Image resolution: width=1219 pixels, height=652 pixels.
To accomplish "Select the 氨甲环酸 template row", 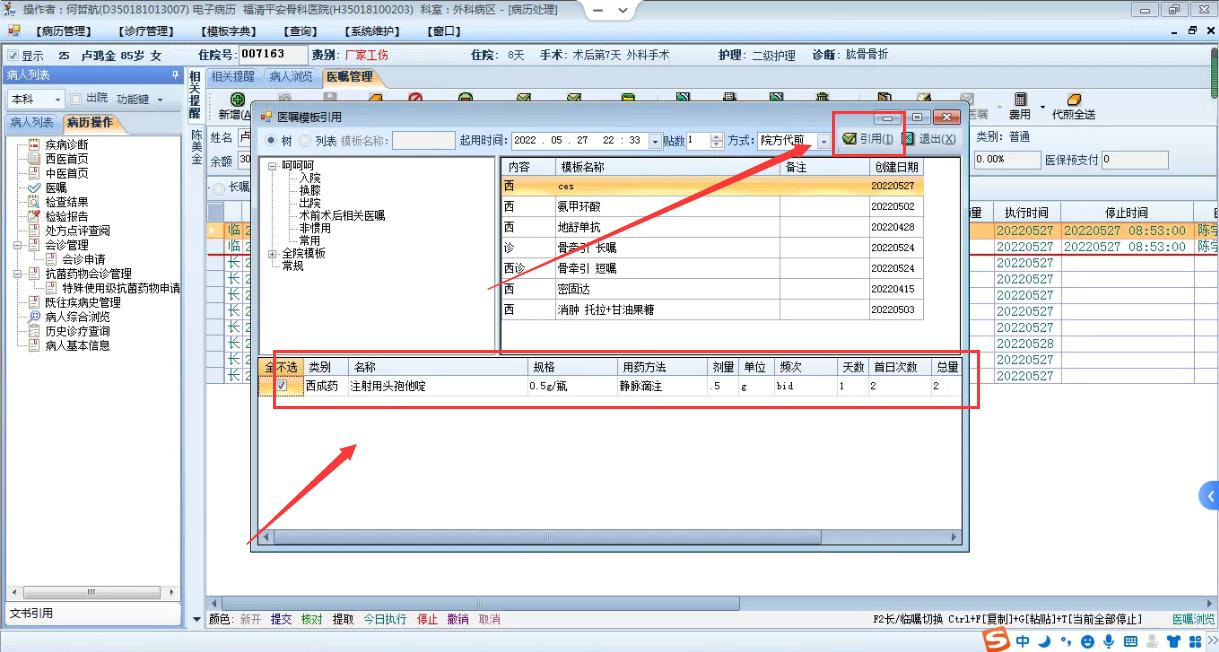I will click(x=712, y=206).
